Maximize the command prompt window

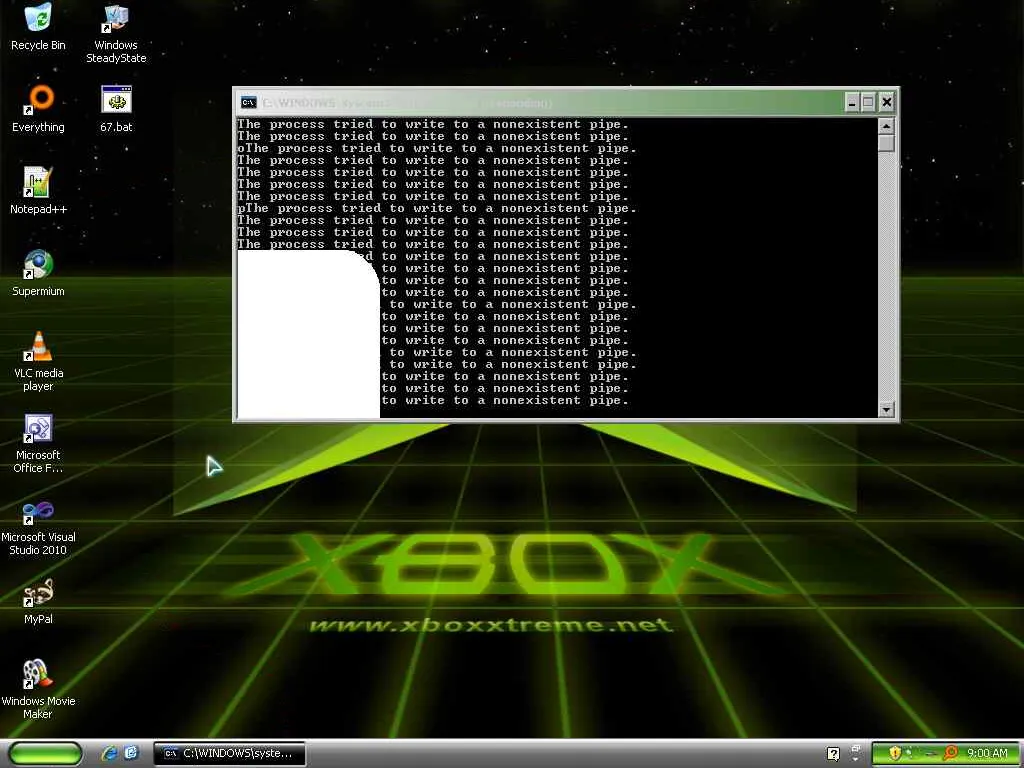coord(869,103)
